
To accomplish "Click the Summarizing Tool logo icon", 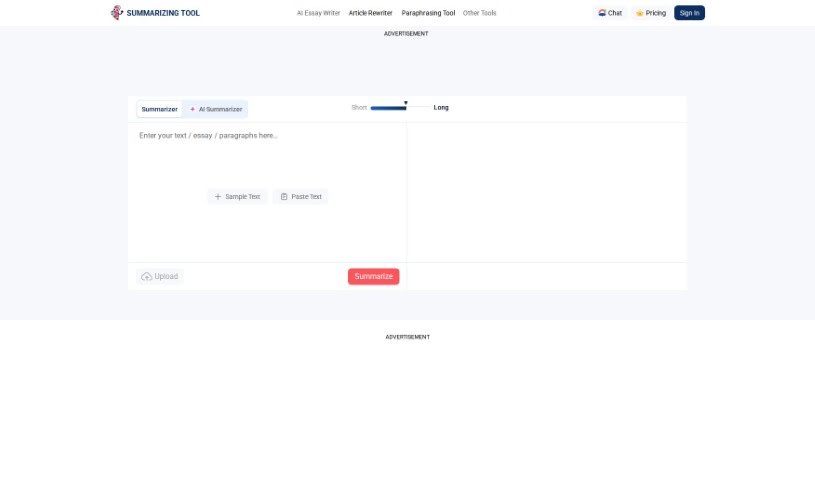I will tap(117, 12).
